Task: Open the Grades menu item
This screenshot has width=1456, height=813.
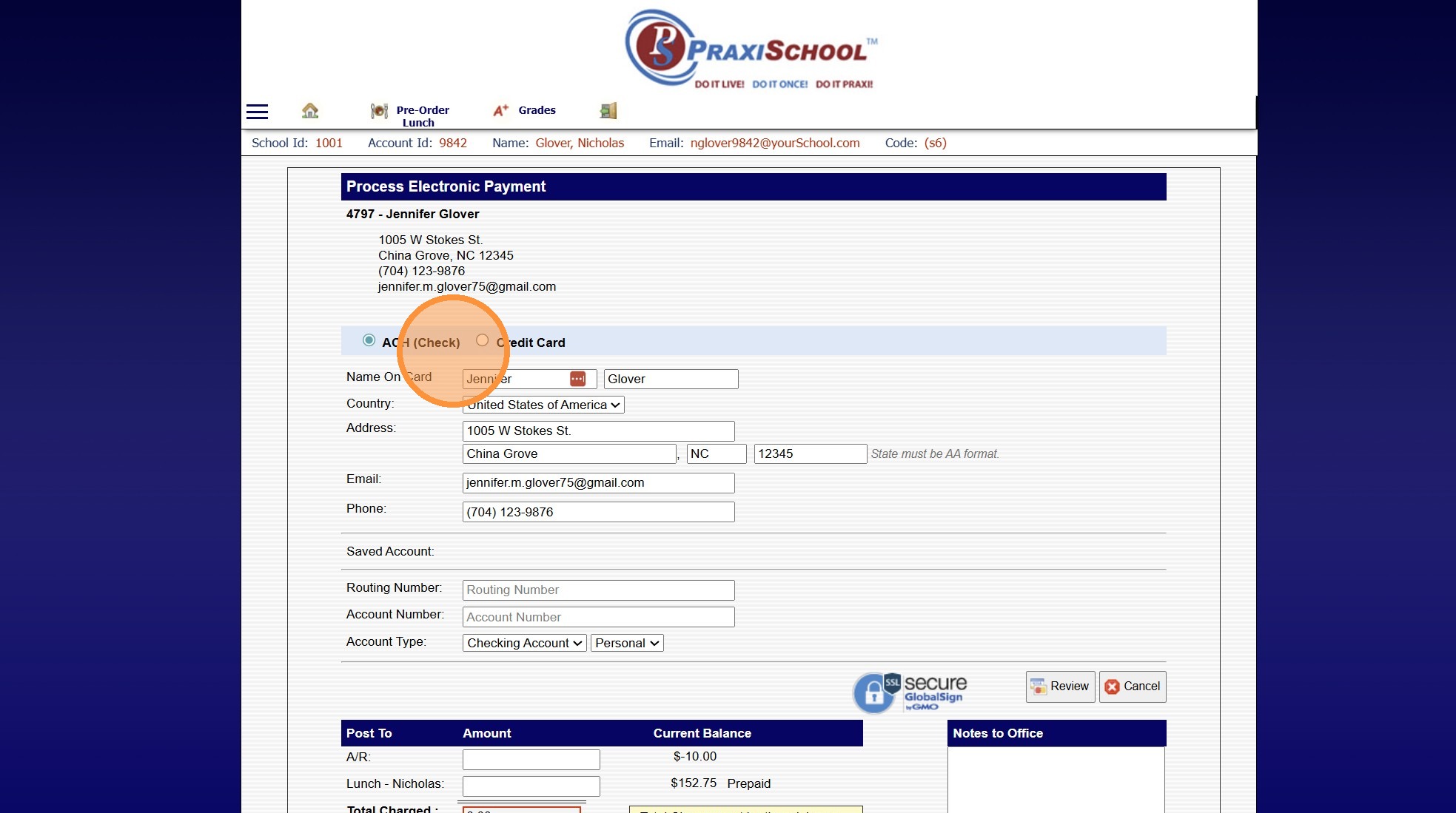Action: pyautogui.click(x=537, y=110)
